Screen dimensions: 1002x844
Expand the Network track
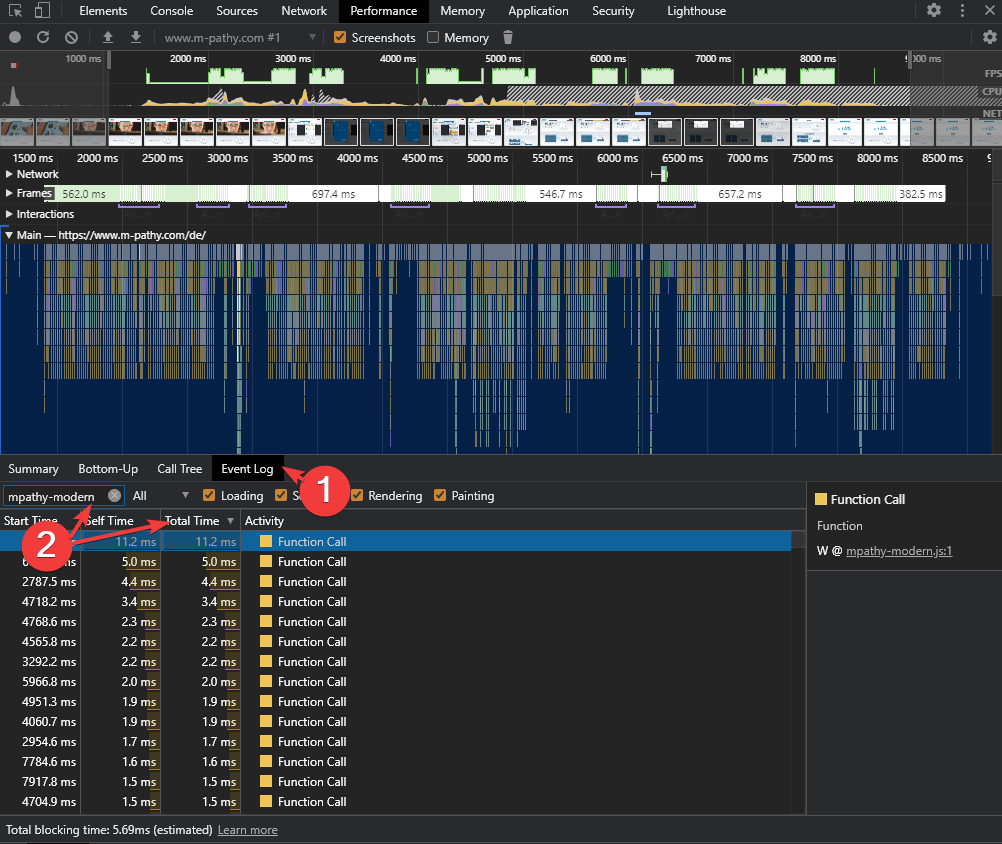tap(10, 174)
